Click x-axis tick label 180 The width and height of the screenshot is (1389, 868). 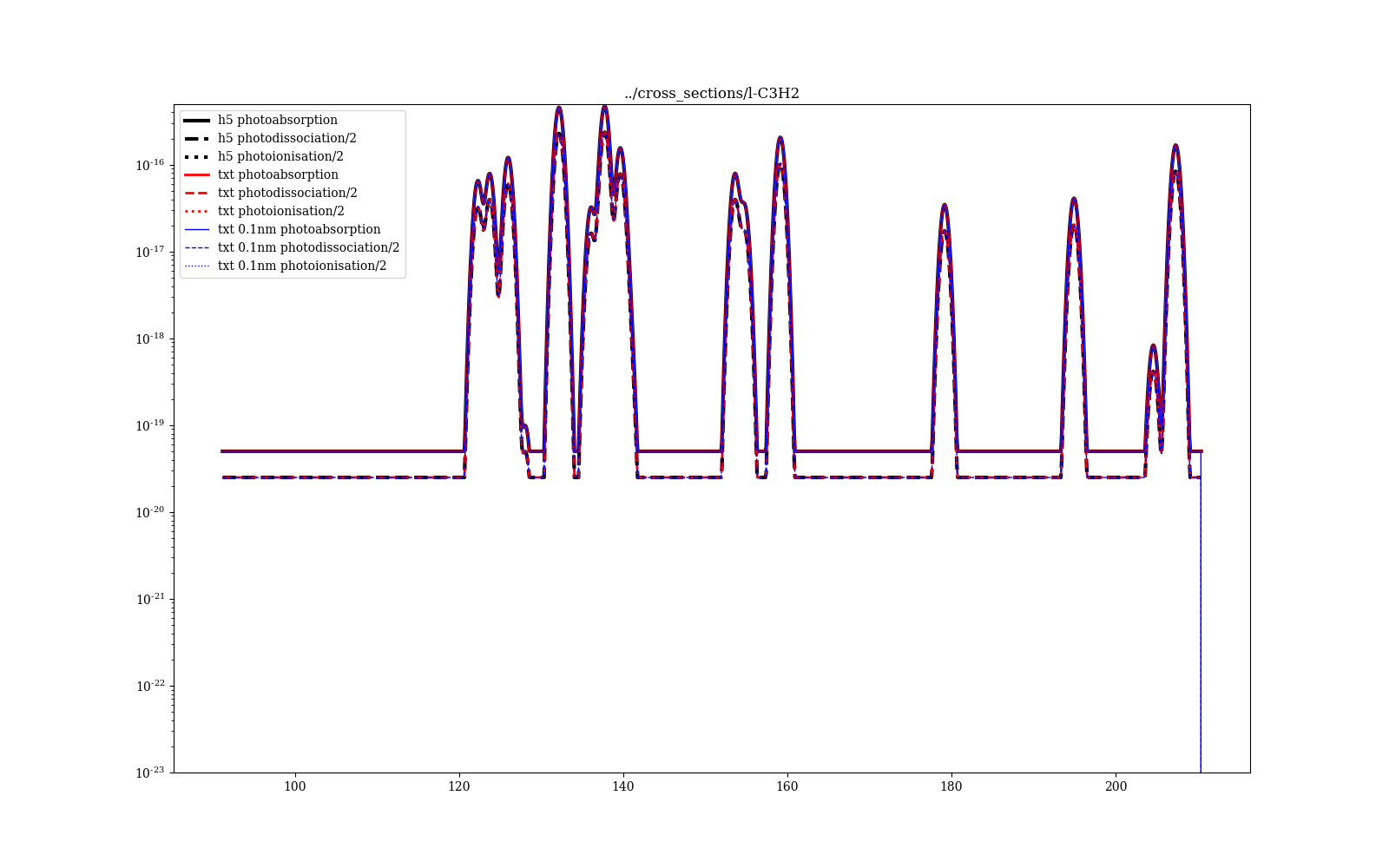coord(951,786)
